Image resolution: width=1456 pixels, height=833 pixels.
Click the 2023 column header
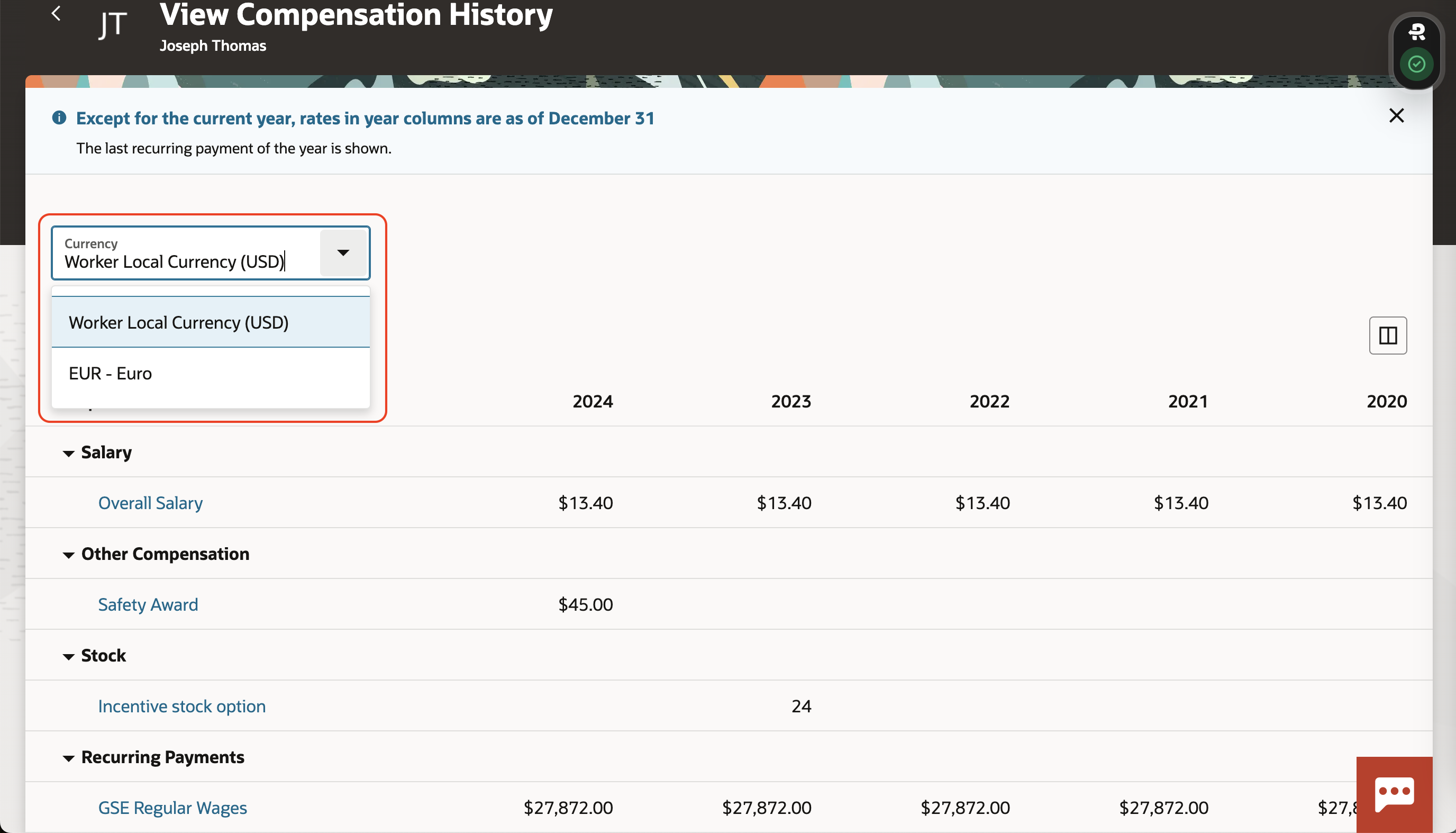click(791, 401)
